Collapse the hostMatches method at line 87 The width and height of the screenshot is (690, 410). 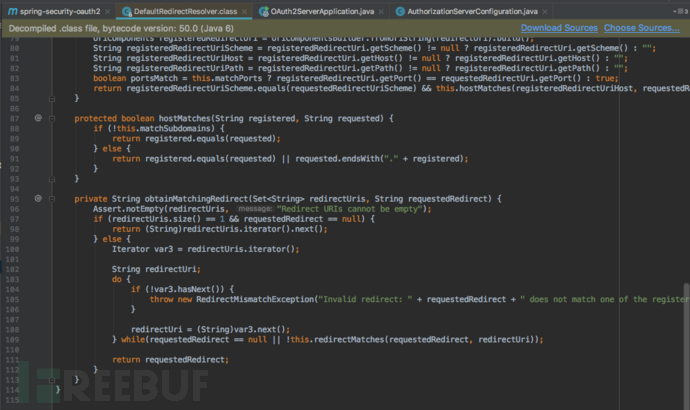(x=52, y=118)
